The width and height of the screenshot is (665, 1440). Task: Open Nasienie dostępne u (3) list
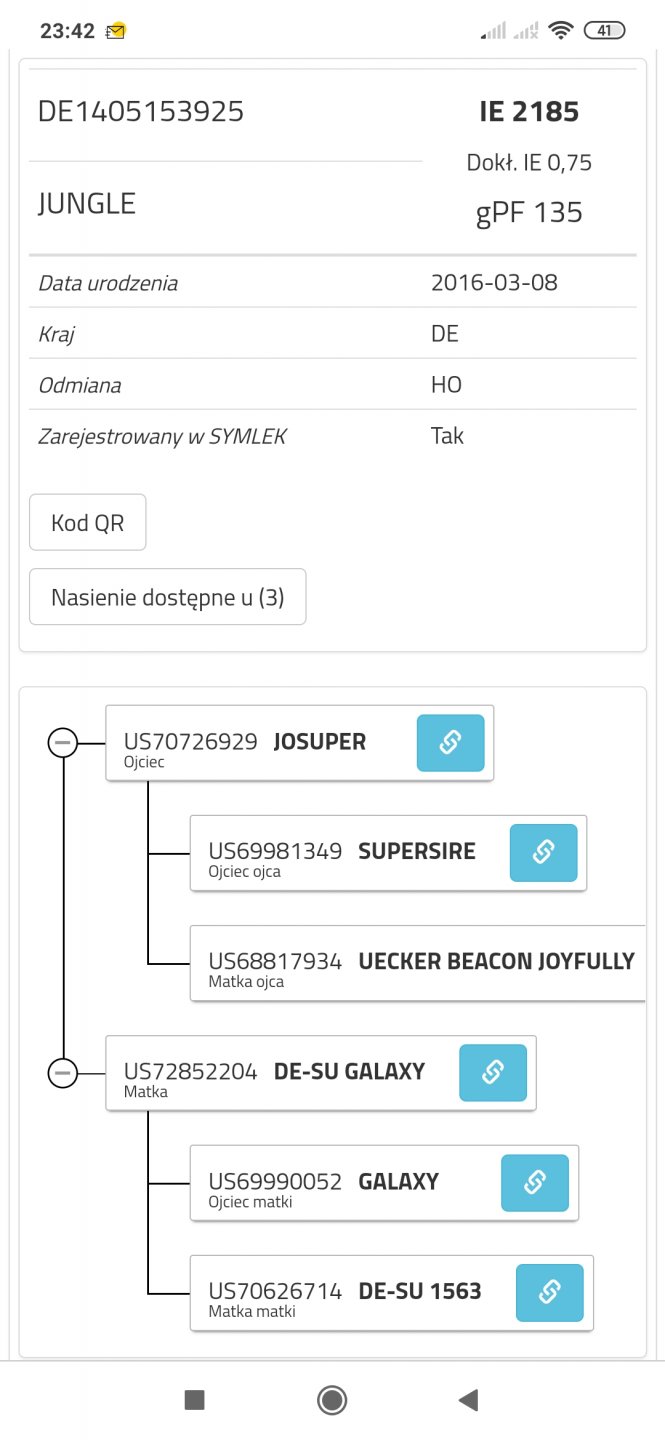[167, 597]
